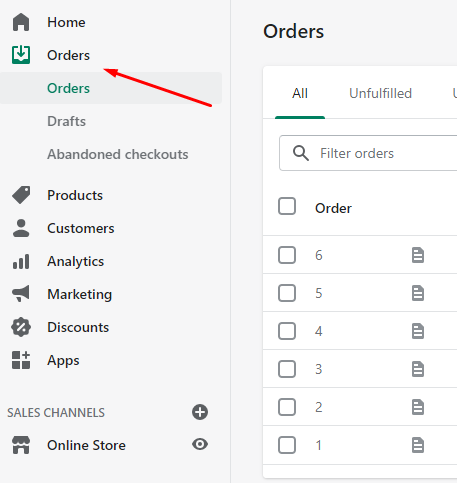Select the checkbox for order 6

[x=287, y=255]
